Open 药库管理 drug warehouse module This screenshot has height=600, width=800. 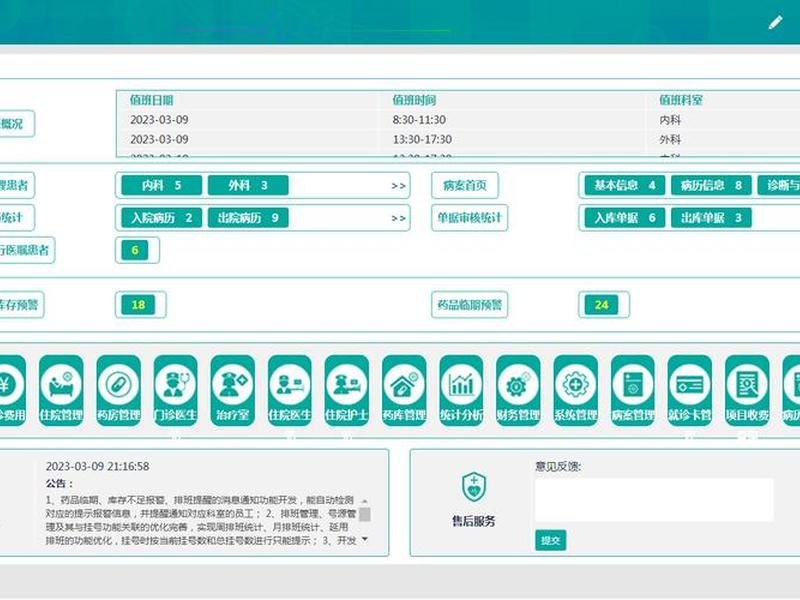pos(404,390)
